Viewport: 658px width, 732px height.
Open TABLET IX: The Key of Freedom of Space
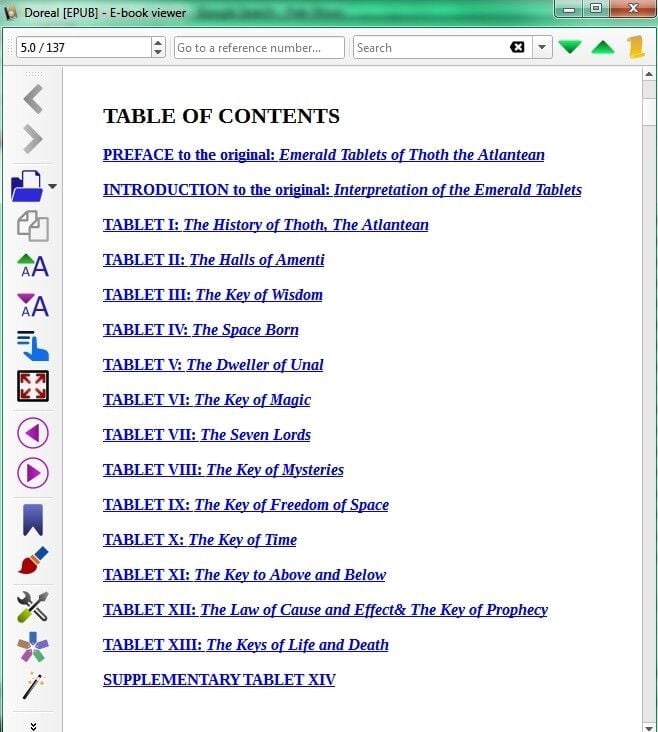point(246,505)
